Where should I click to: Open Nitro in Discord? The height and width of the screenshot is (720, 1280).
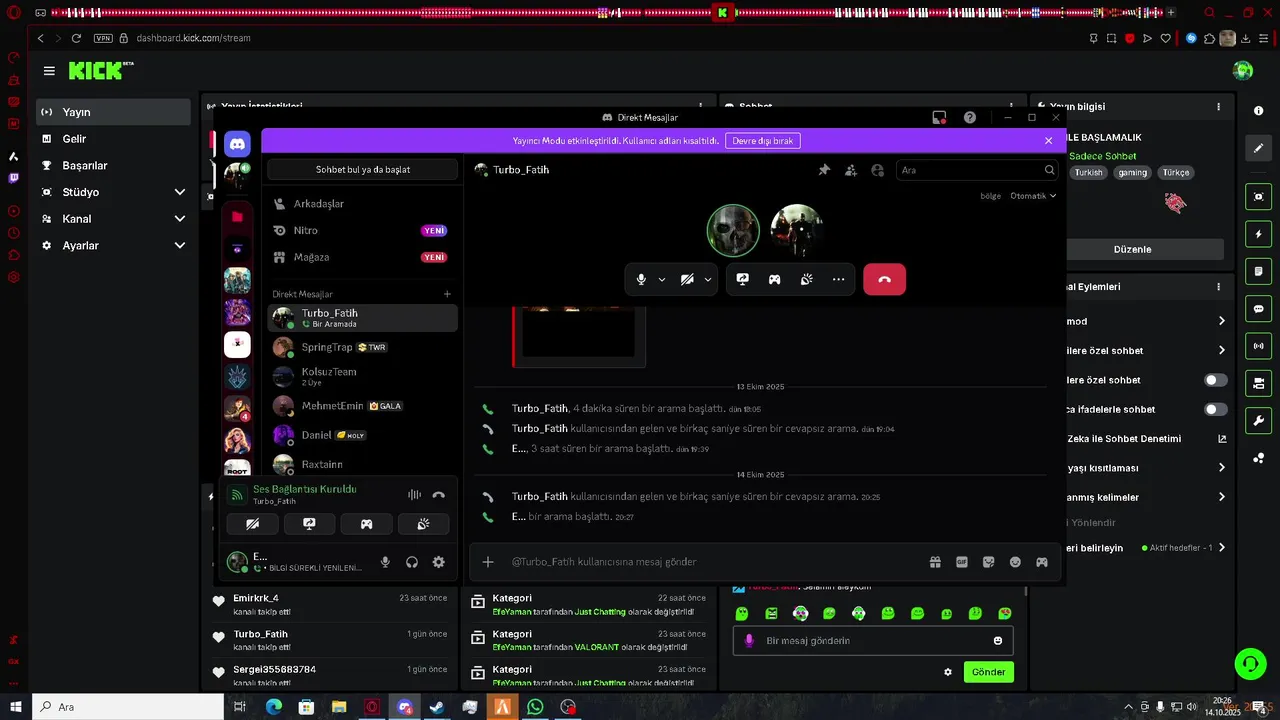362,230
